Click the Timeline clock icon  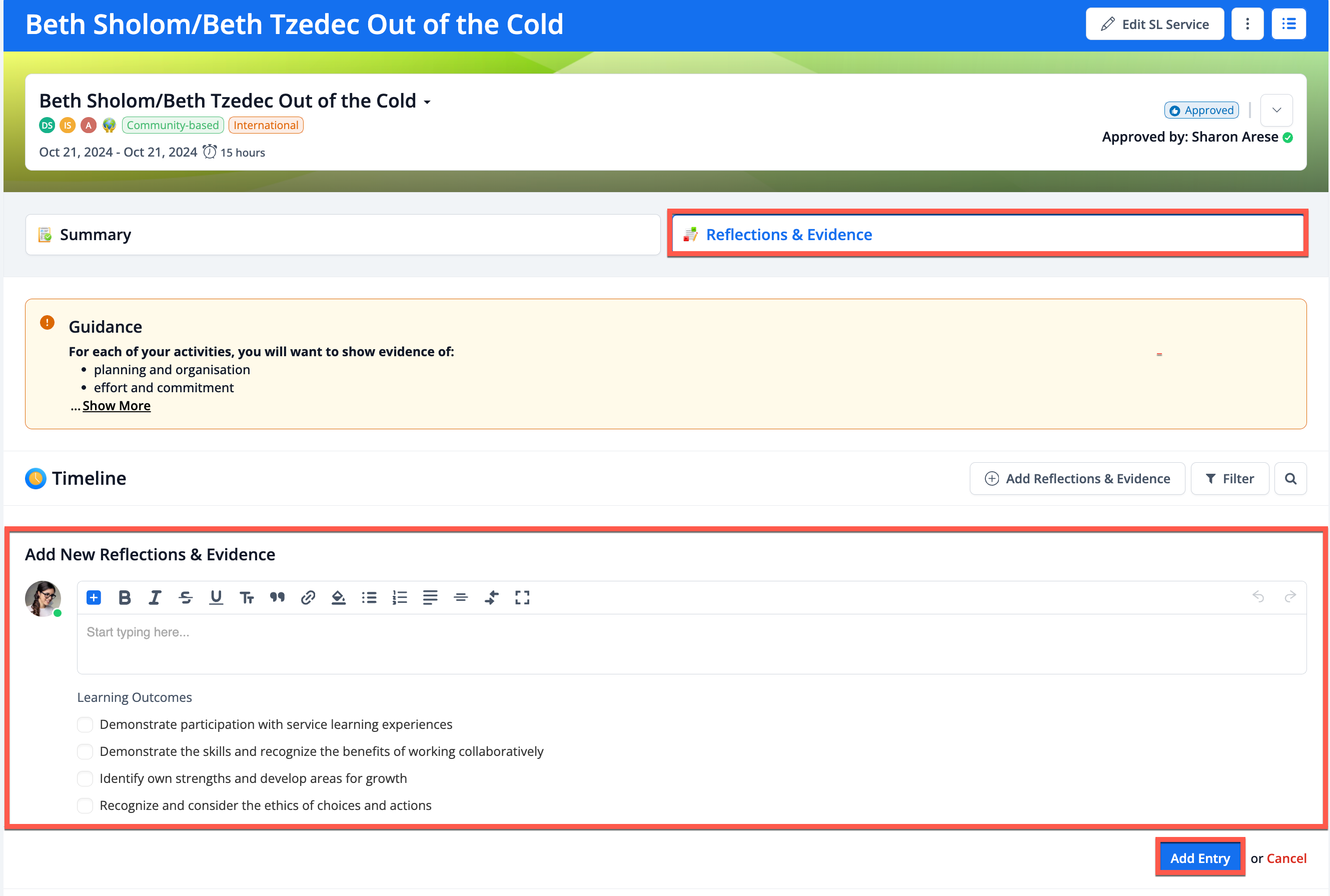pyautogui.click(x=36, y=479)
